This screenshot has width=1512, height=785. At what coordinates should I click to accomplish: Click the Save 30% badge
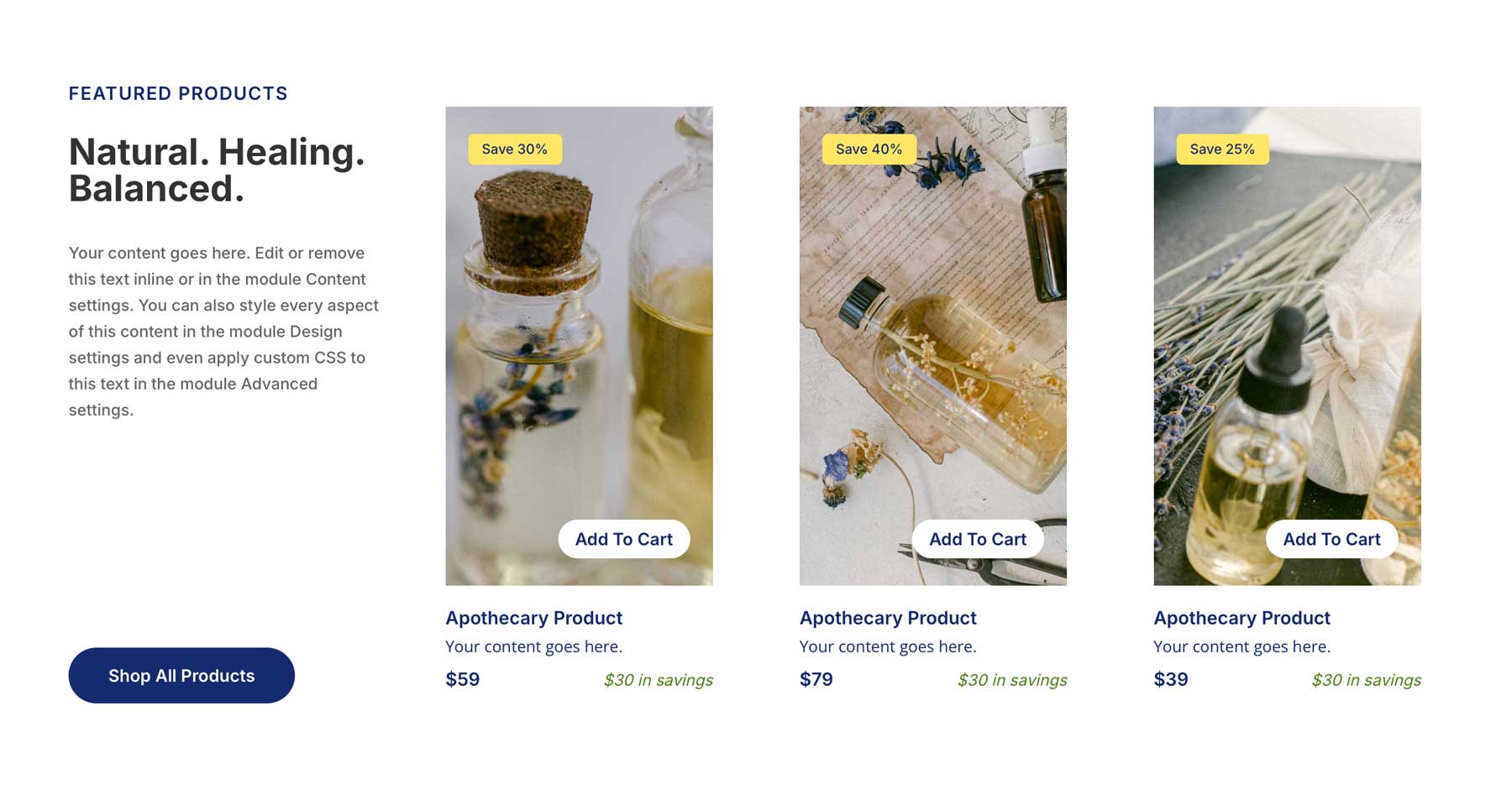(513, 149)
